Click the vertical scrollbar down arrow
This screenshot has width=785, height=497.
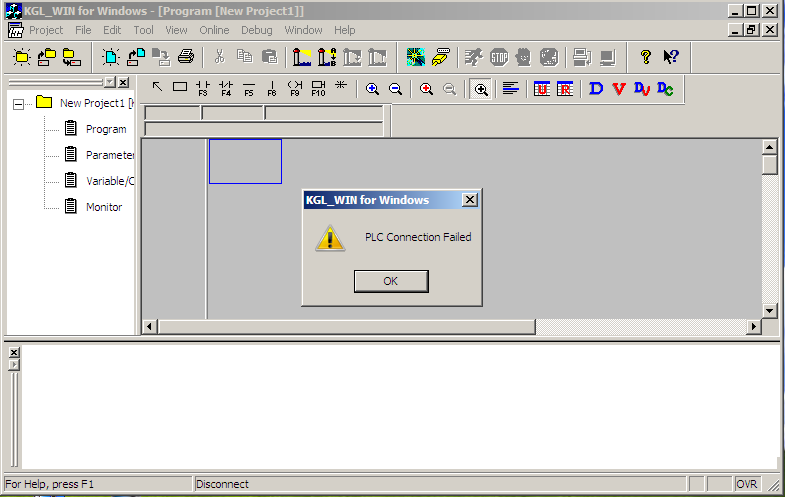coord(769,310)
